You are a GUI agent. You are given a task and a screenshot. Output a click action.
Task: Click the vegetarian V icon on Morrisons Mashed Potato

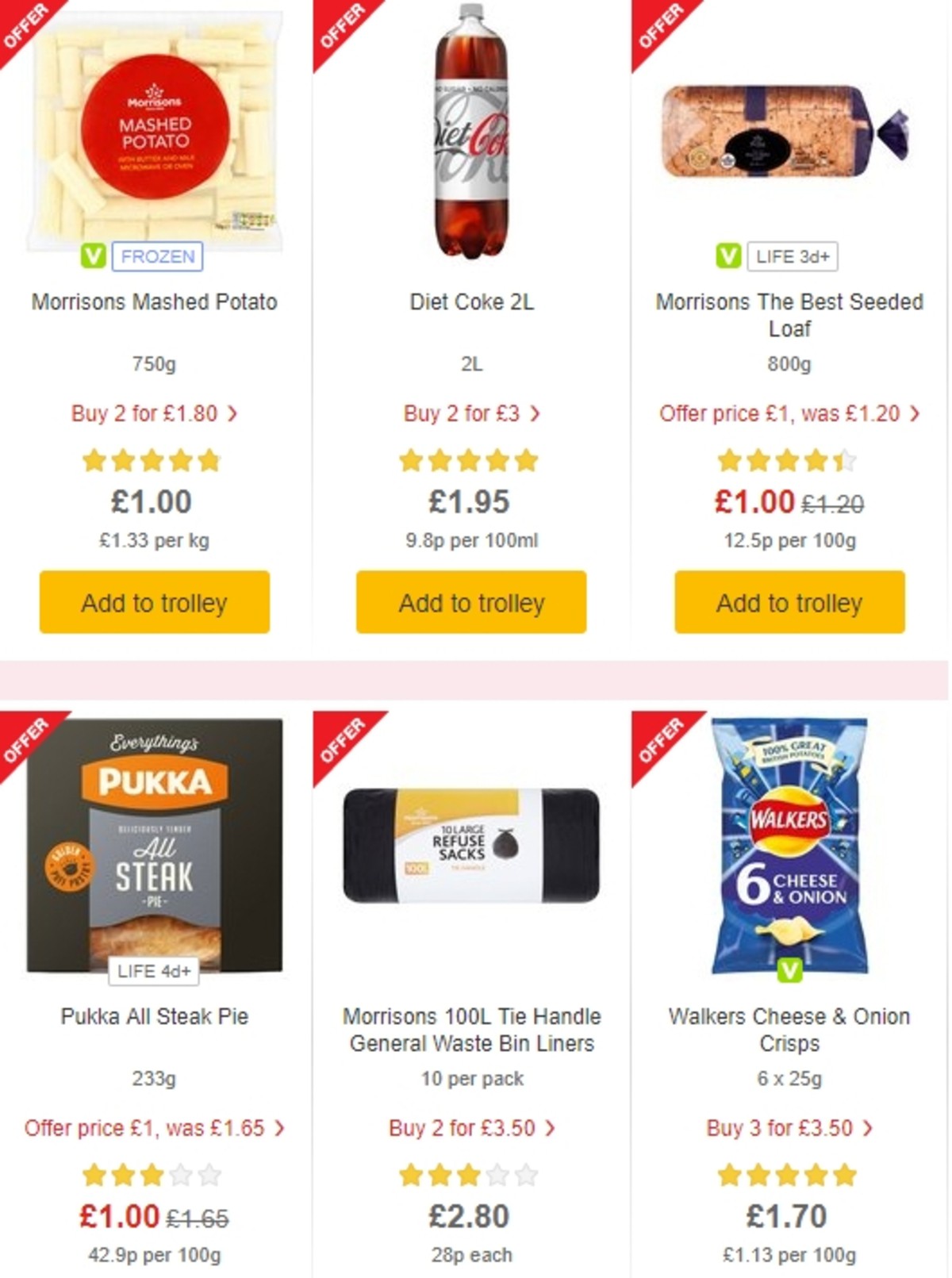point(94,257)
